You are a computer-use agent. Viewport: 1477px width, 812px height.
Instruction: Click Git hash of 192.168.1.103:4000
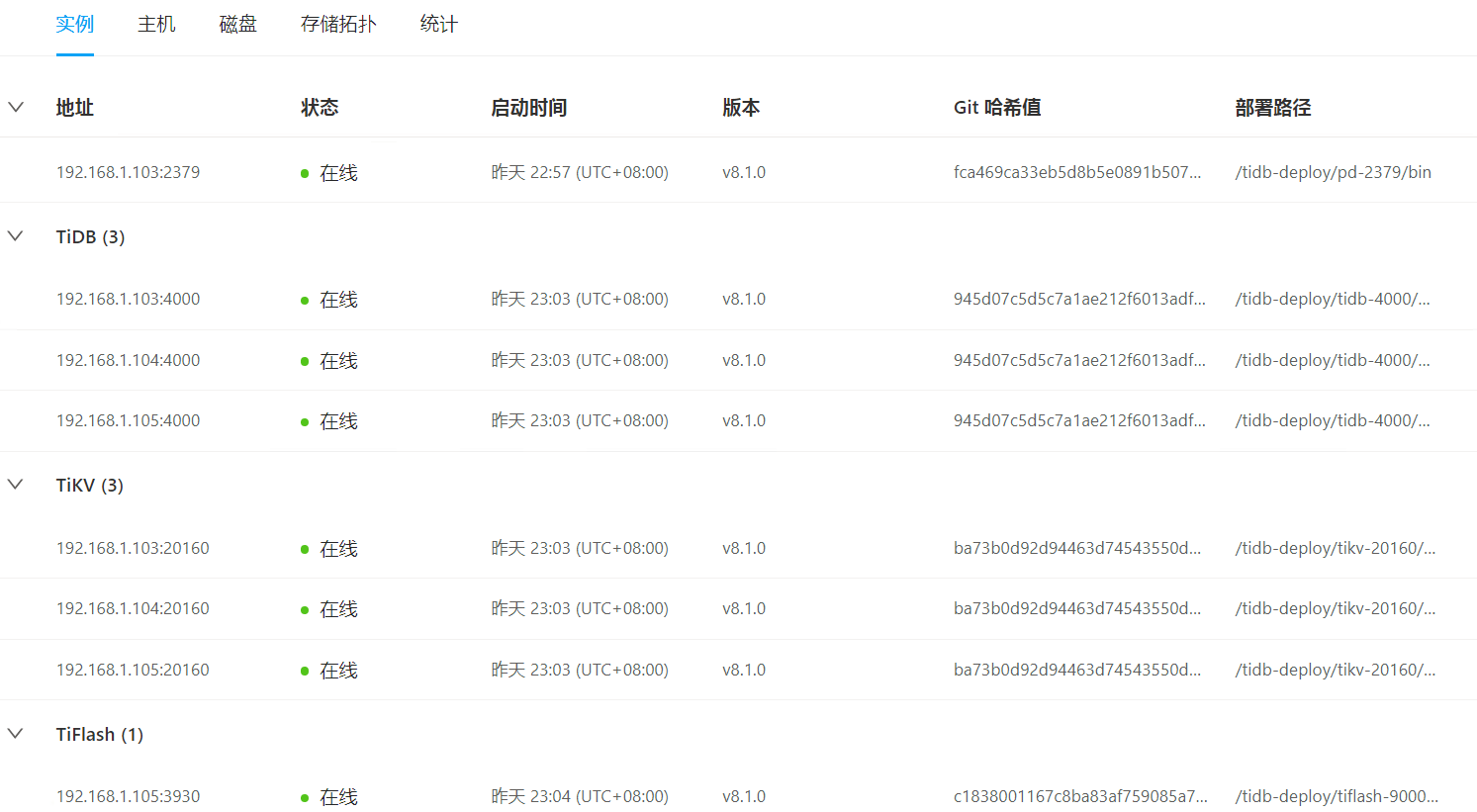(1079, 299)
